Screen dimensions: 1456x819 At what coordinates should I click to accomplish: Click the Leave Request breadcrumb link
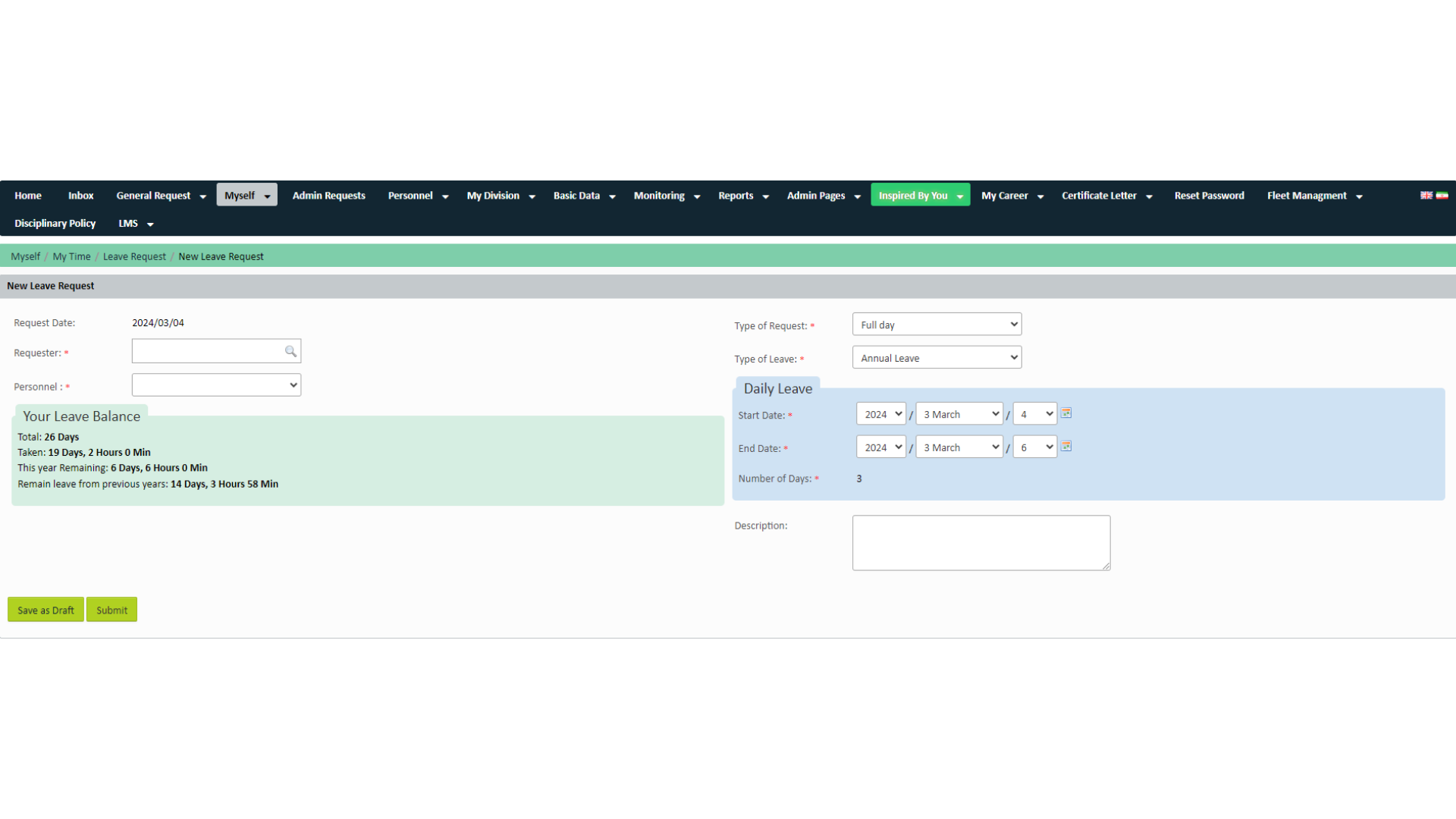point(134,256)
